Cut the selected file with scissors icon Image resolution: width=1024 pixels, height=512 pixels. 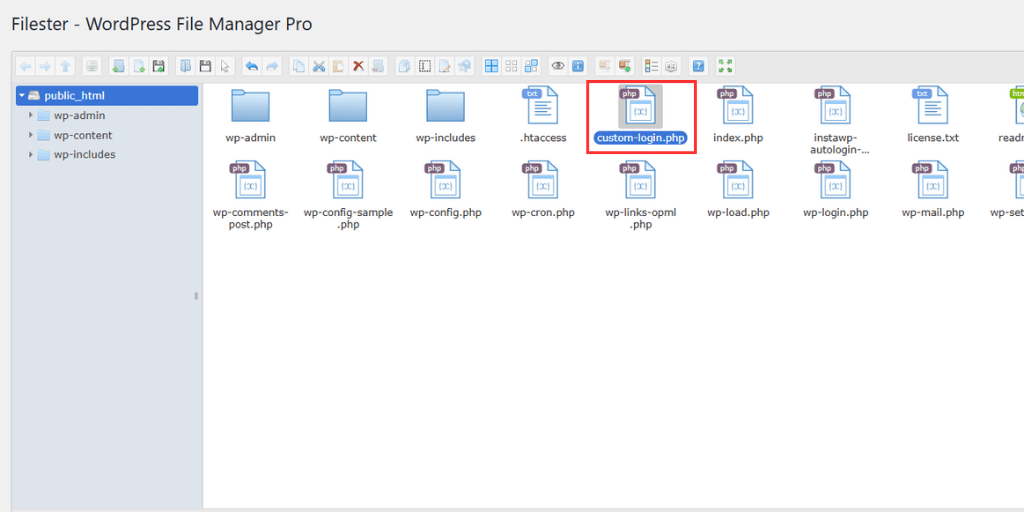(x=319, y=66)
